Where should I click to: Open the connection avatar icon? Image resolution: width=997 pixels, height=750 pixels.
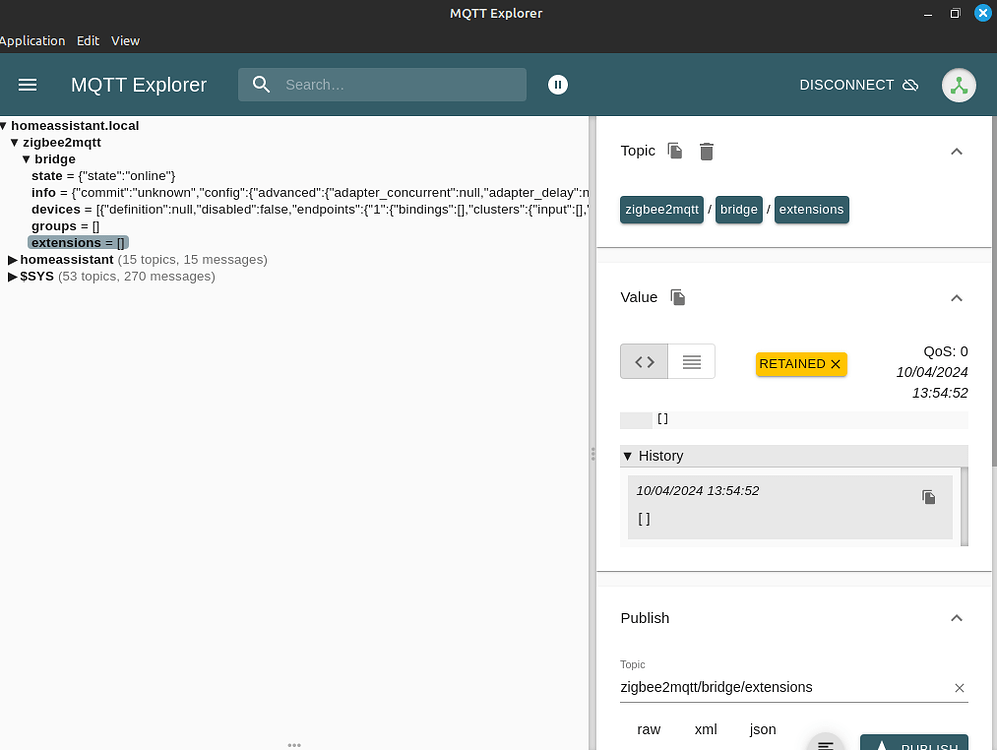click(959, 85)
